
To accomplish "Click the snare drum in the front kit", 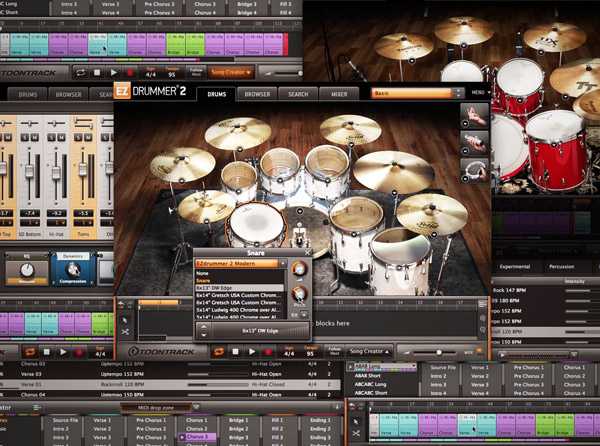I will point(256,224).
